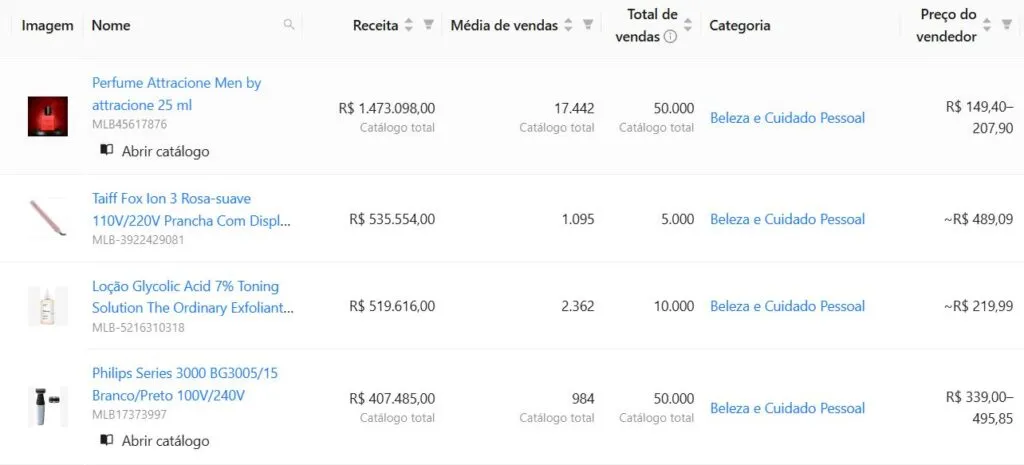The width and height of the screenshot is (1024, 465).
Task: Click the Taiff hair straightener thumbnail
Action: [x=47, y=218]
